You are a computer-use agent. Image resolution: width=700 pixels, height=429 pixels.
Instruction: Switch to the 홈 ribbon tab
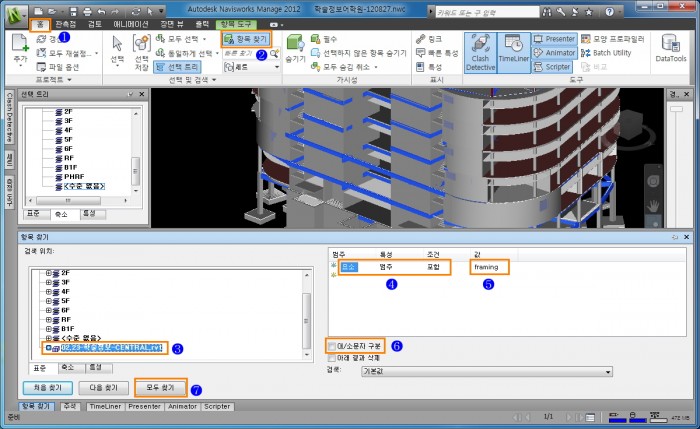tap(38, 22)
